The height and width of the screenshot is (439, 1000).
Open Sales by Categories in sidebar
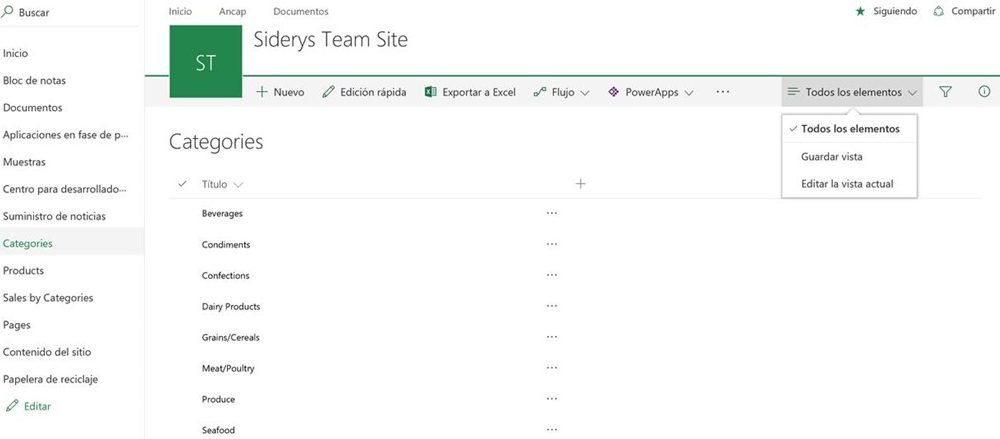(x=48, y=297)
